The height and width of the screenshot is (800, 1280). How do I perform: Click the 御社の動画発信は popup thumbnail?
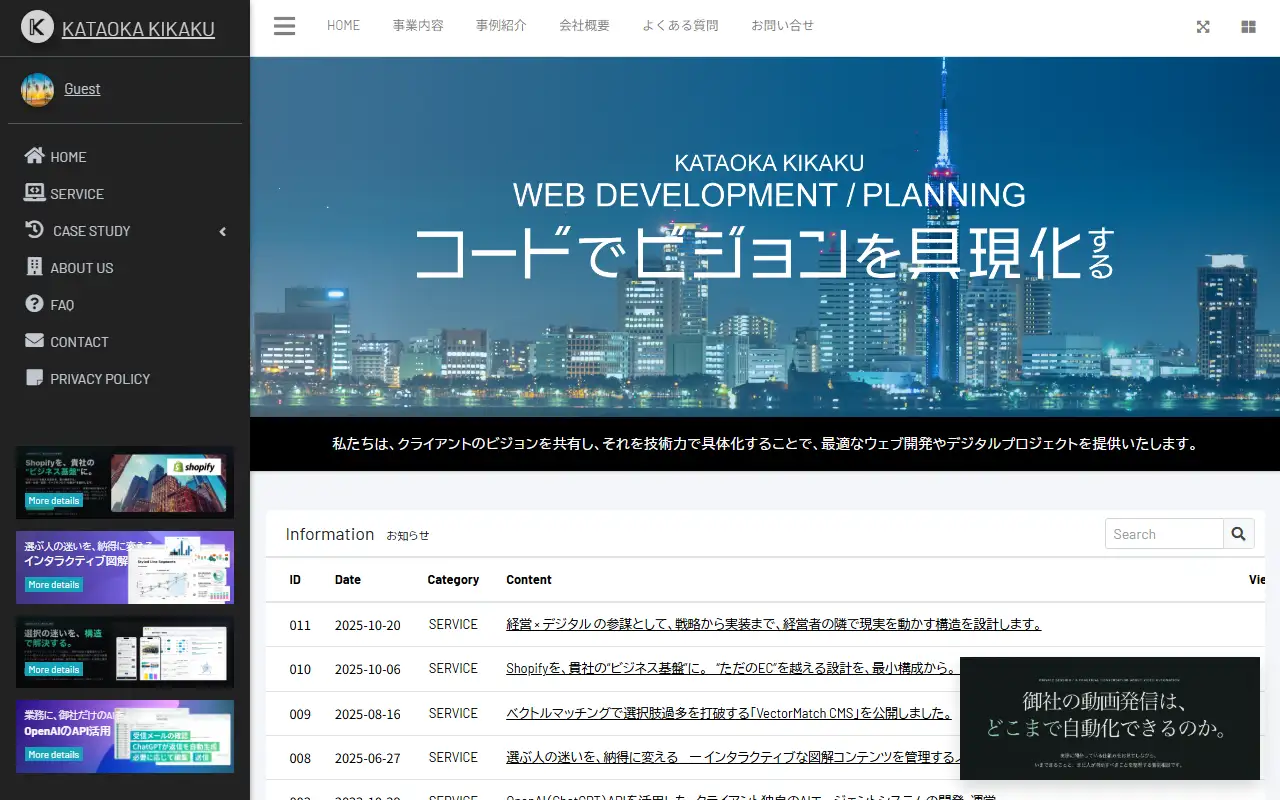(x=1110, y=718)
